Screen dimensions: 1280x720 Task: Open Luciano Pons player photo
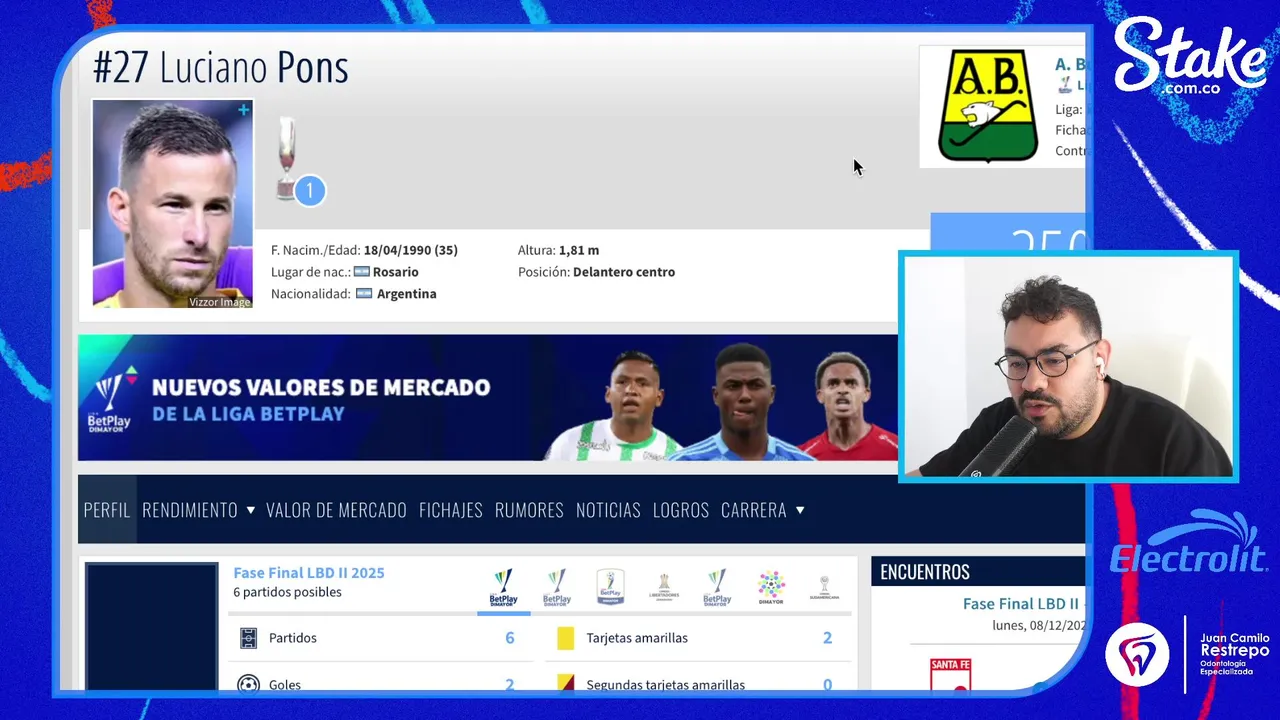(x=173, y=203)
